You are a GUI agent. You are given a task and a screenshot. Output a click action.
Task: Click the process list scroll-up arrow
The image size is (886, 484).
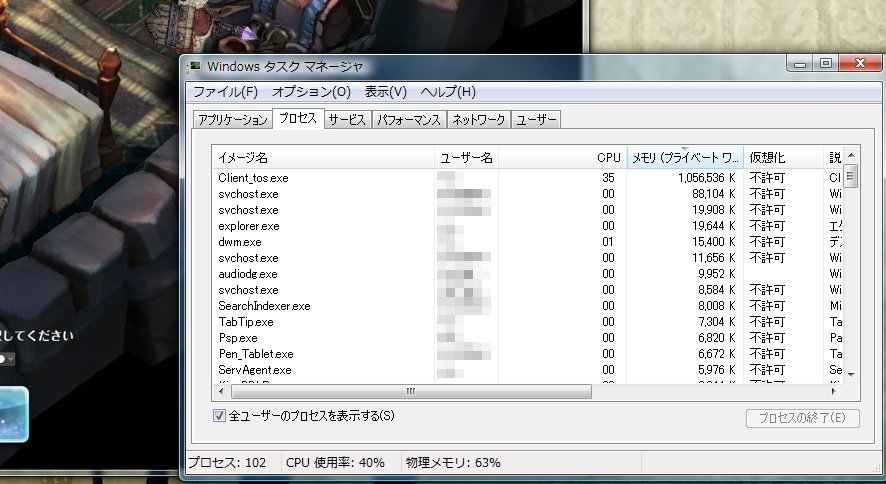tap(851, 155)
